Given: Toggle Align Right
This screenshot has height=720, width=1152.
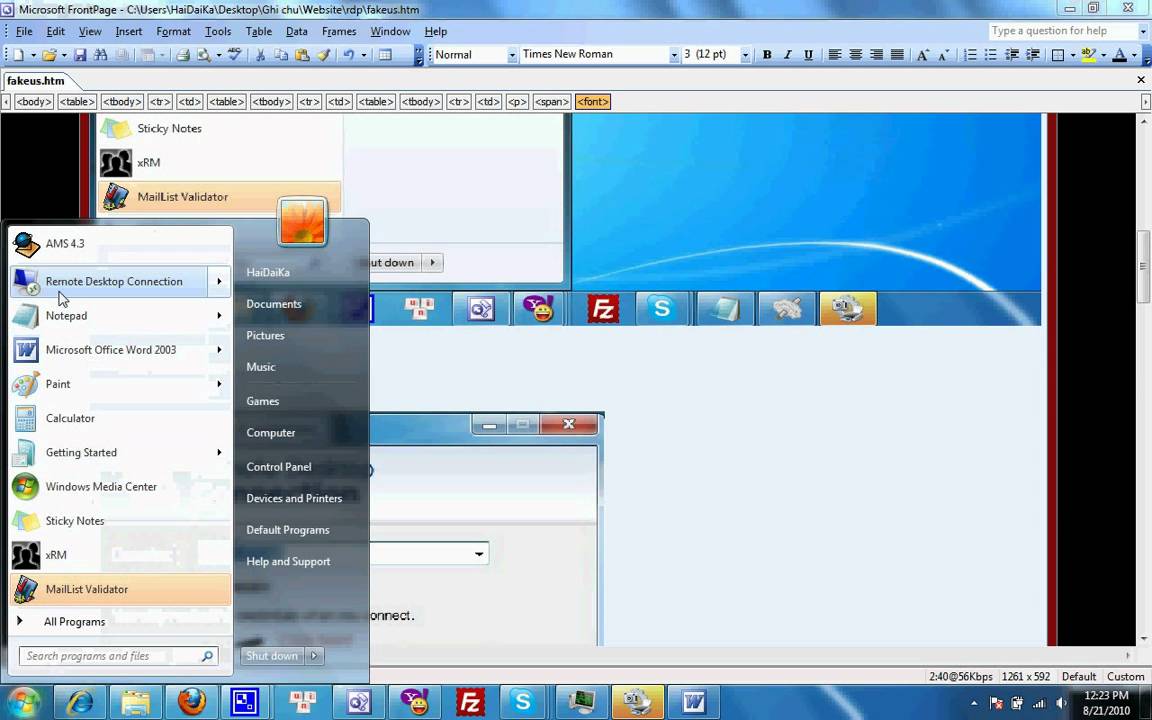Looking at the screenshot, I should (x=876, y=55).
